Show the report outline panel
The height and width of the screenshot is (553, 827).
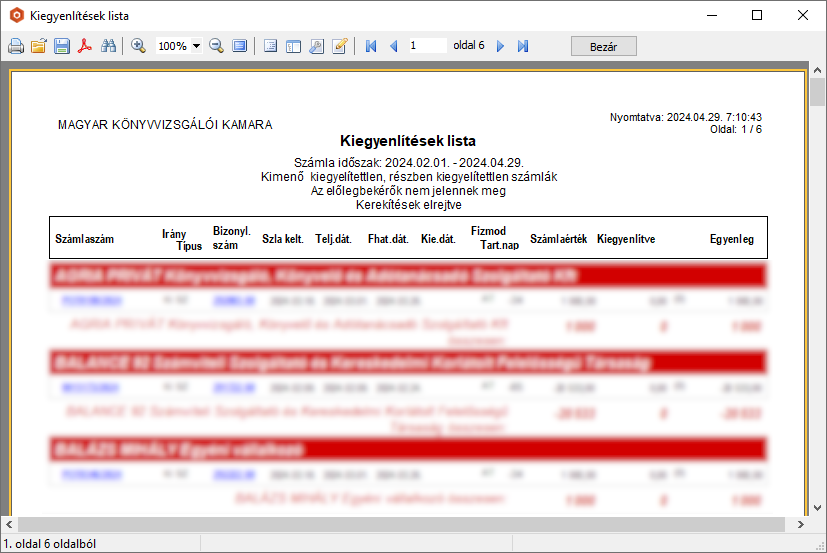click(x=270, y=46)
